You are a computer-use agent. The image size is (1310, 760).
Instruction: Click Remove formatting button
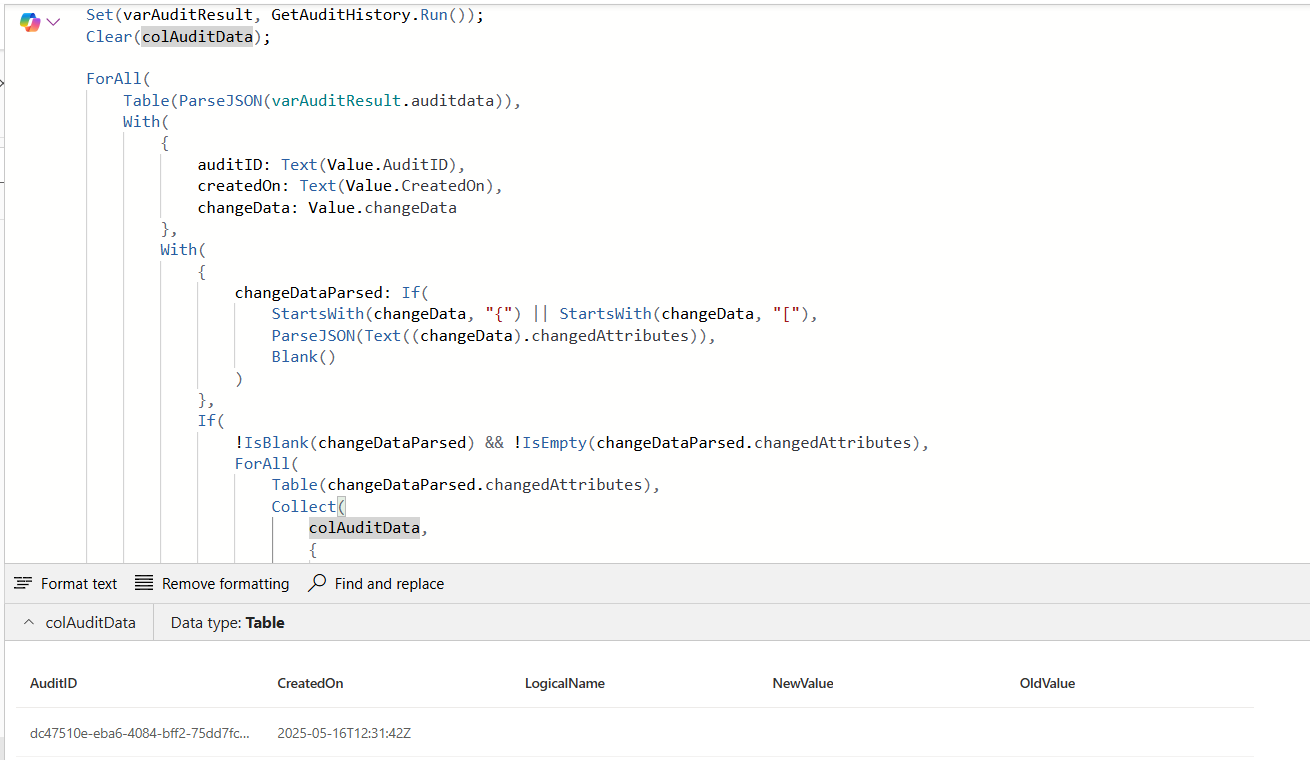point(212,583)
